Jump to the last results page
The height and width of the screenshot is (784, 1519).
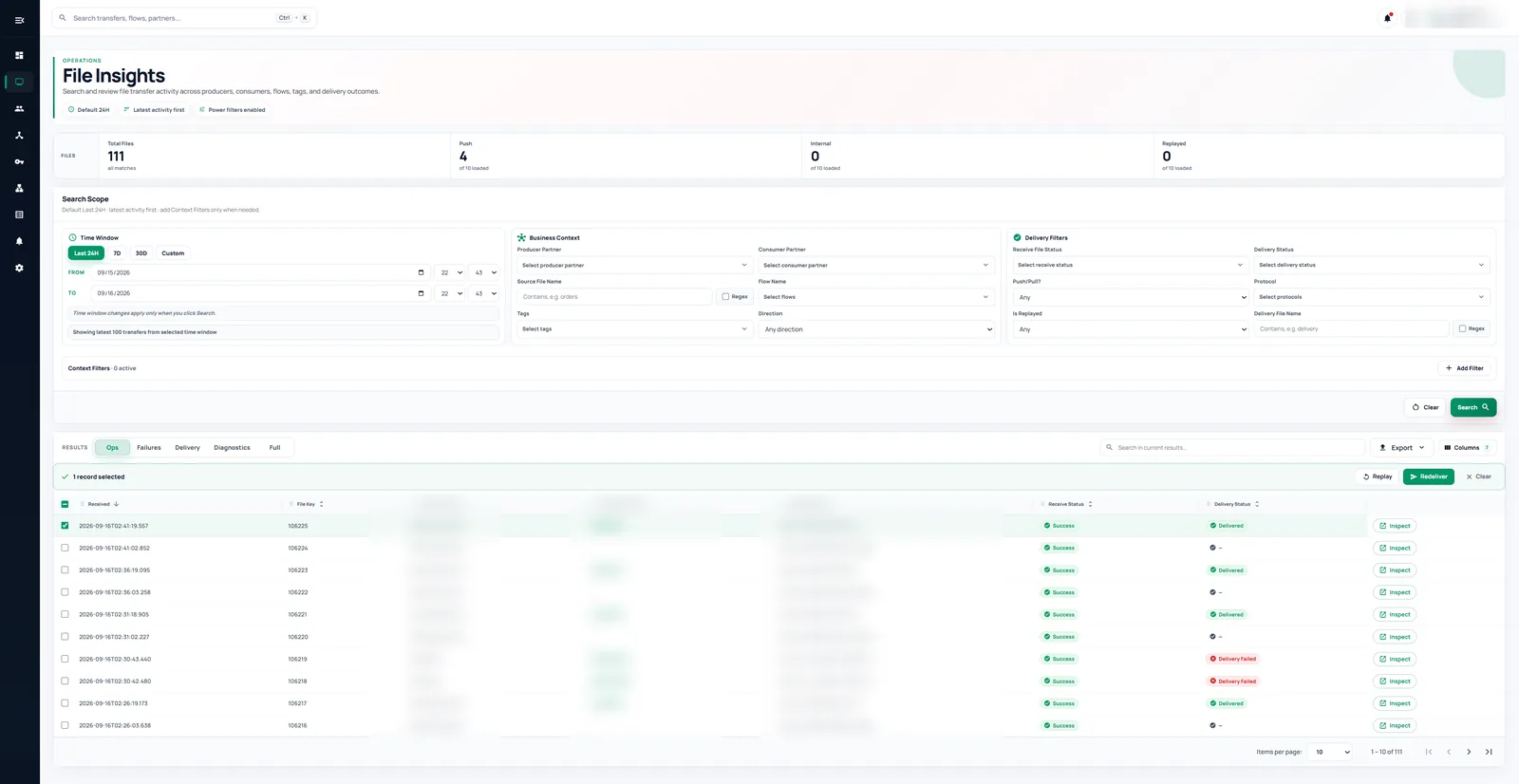(x=1489, y=752)
